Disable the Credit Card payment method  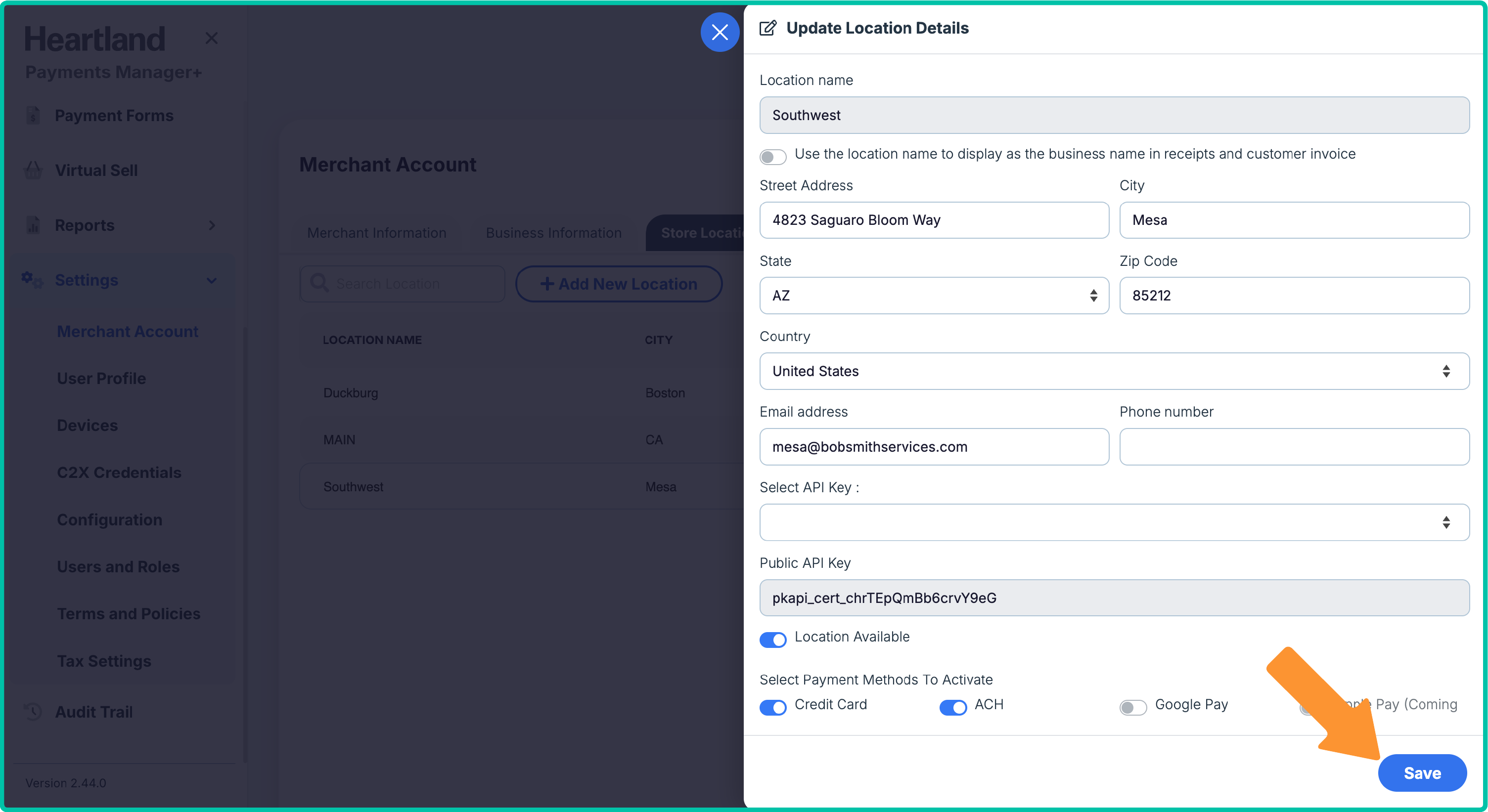click(773, 707)
